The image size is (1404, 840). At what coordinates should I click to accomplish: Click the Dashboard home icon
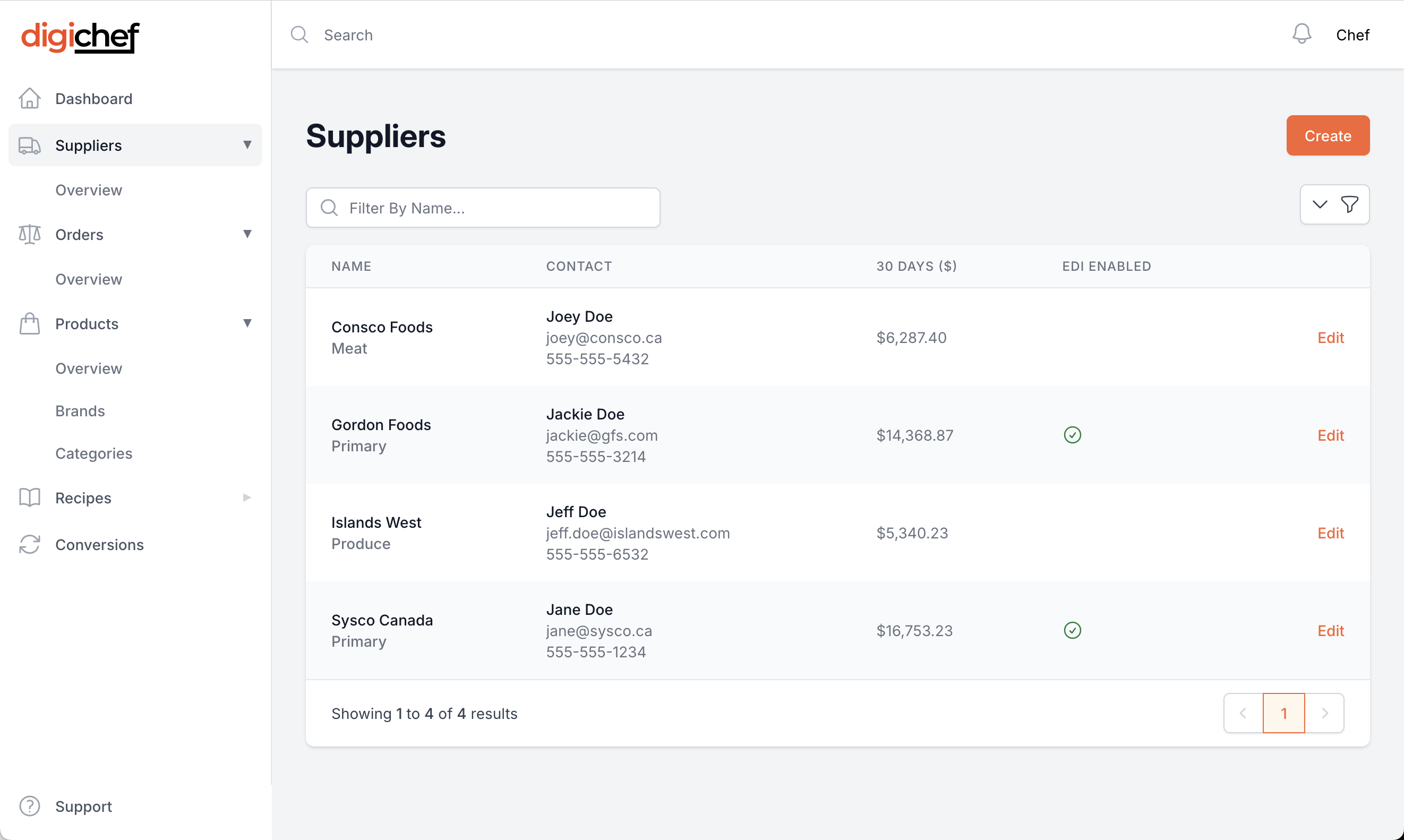tap(29, 98)
